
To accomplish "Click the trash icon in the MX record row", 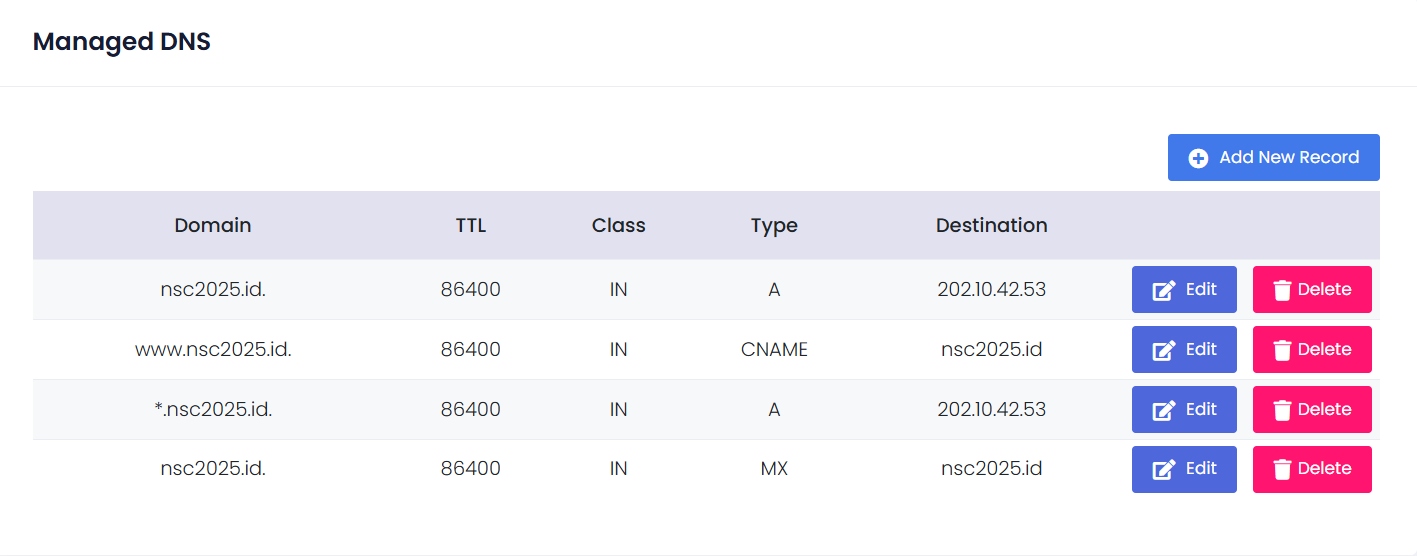I will tap(1282, 469).
